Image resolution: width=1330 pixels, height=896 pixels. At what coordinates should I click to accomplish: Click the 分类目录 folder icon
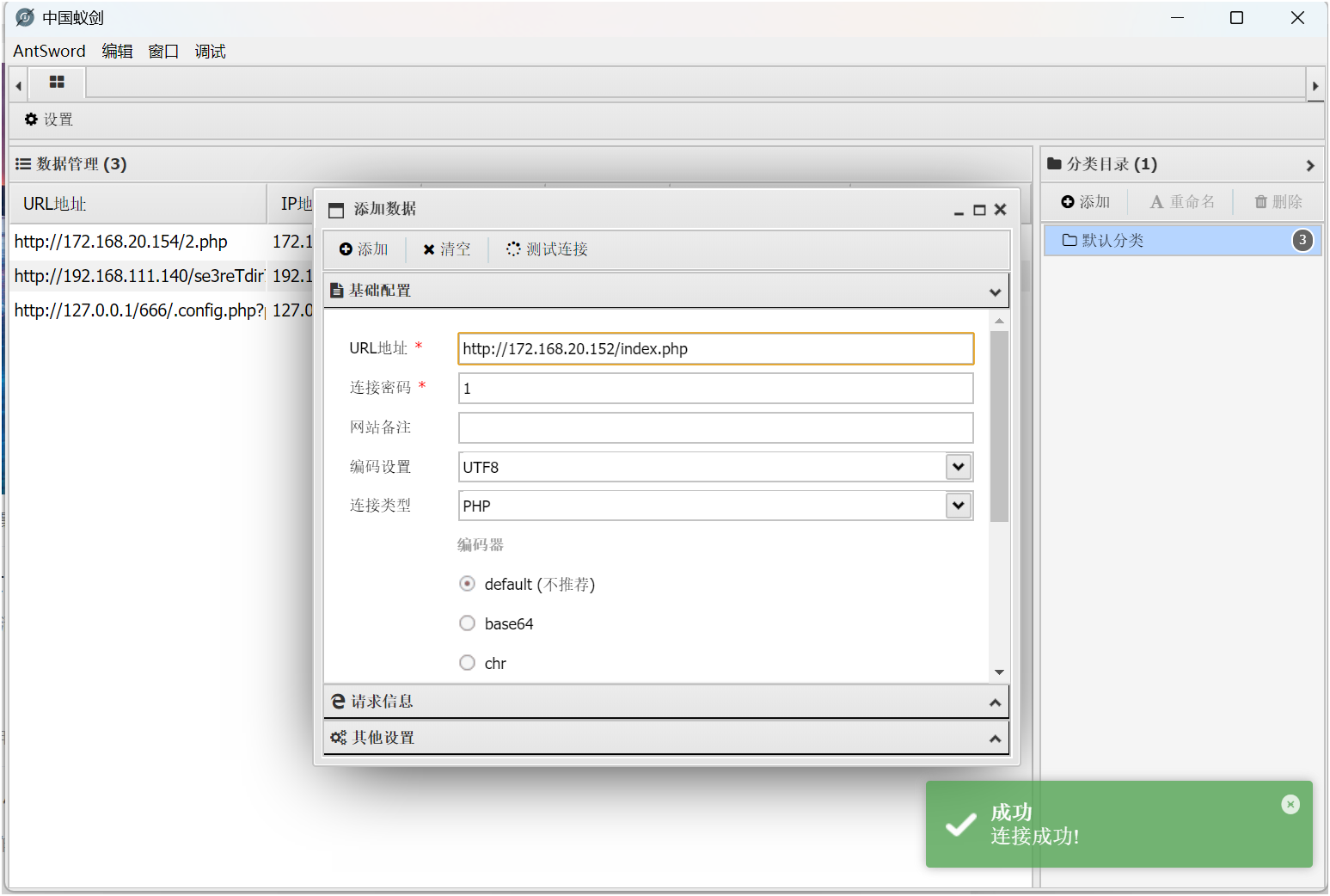coord(1054,163)
